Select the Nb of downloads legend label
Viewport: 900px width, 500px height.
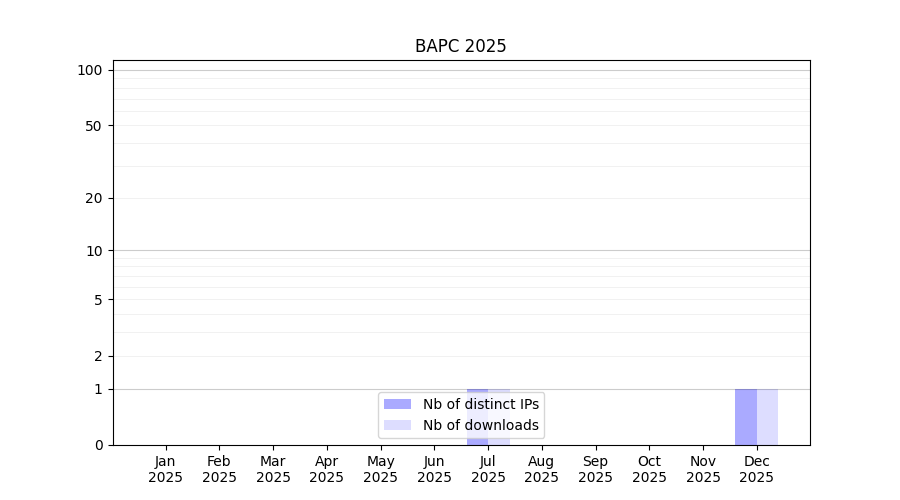tap(481, 425)
